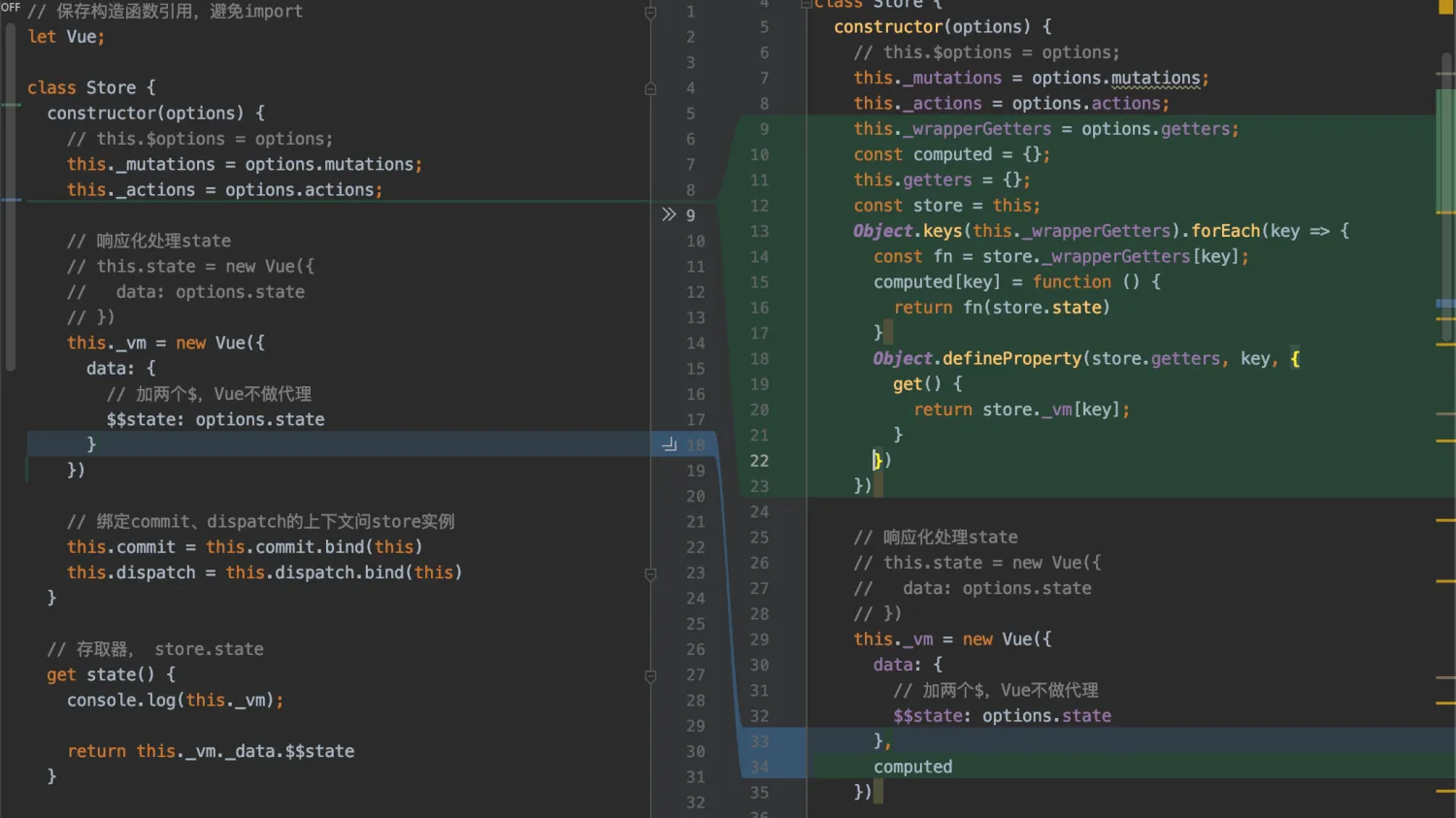Click 'this.commit = this.commit.bind(this)' line
Screen dimensions: 1456x818
(245, 547)
